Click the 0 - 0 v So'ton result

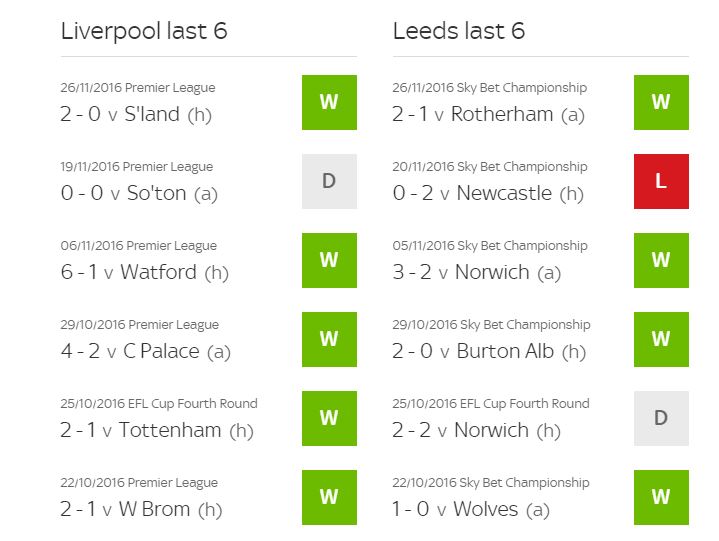(138, 193)
